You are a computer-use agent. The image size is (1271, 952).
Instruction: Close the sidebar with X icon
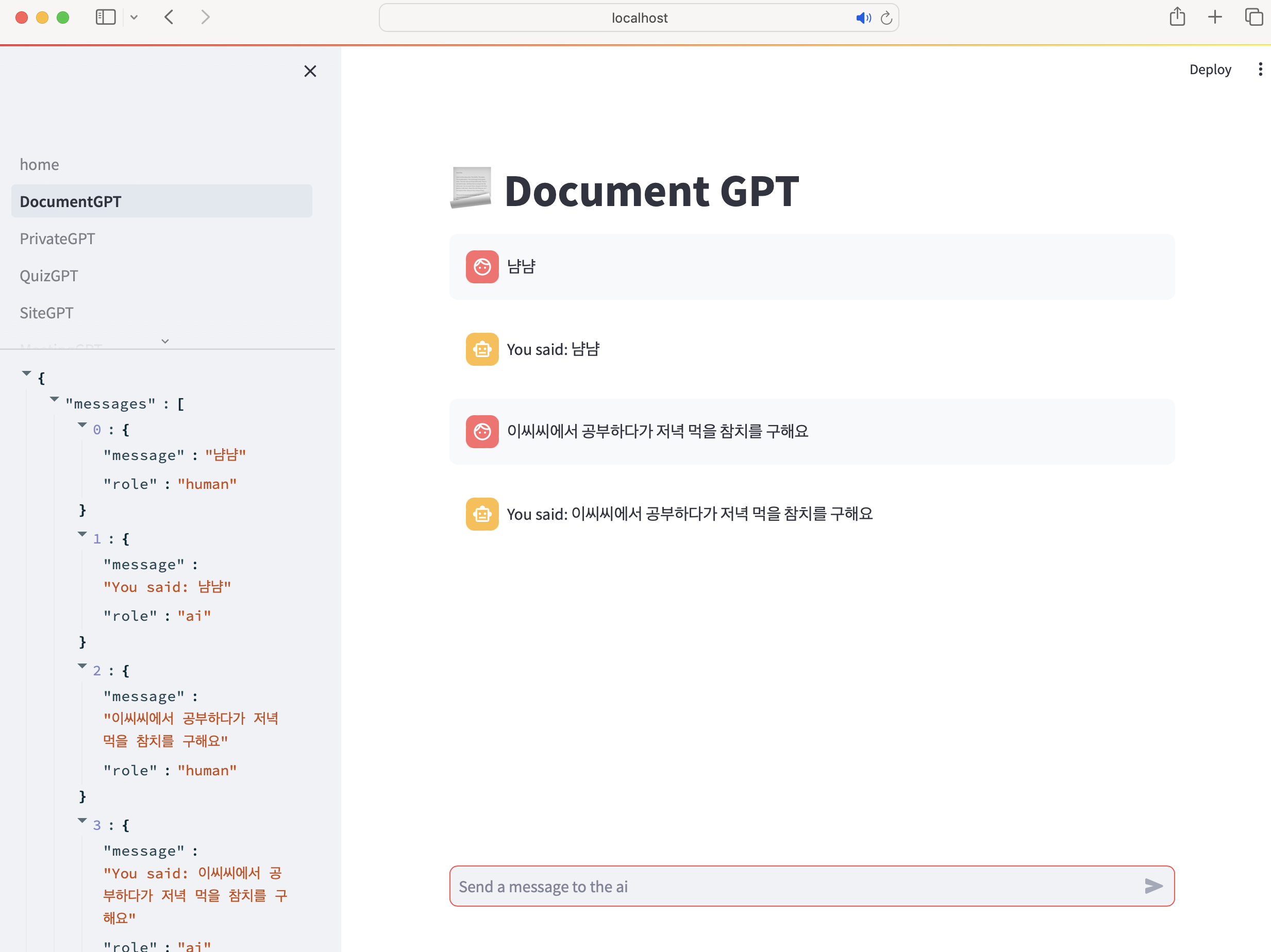310,71
